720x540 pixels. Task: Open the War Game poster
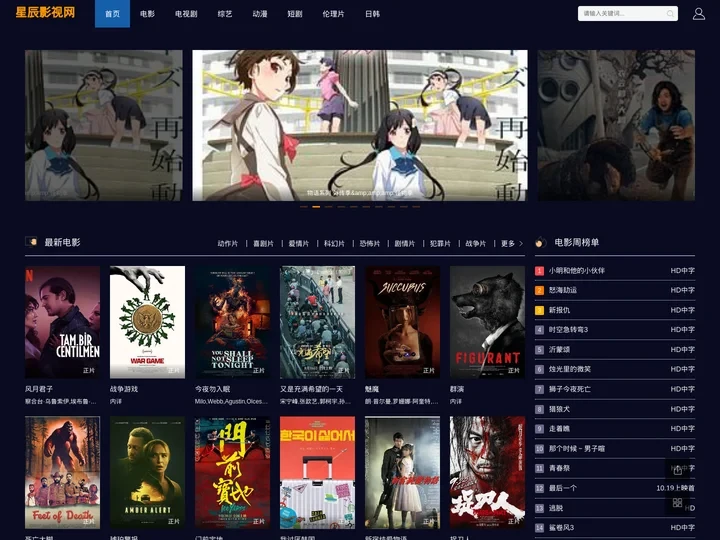[147, 322]
